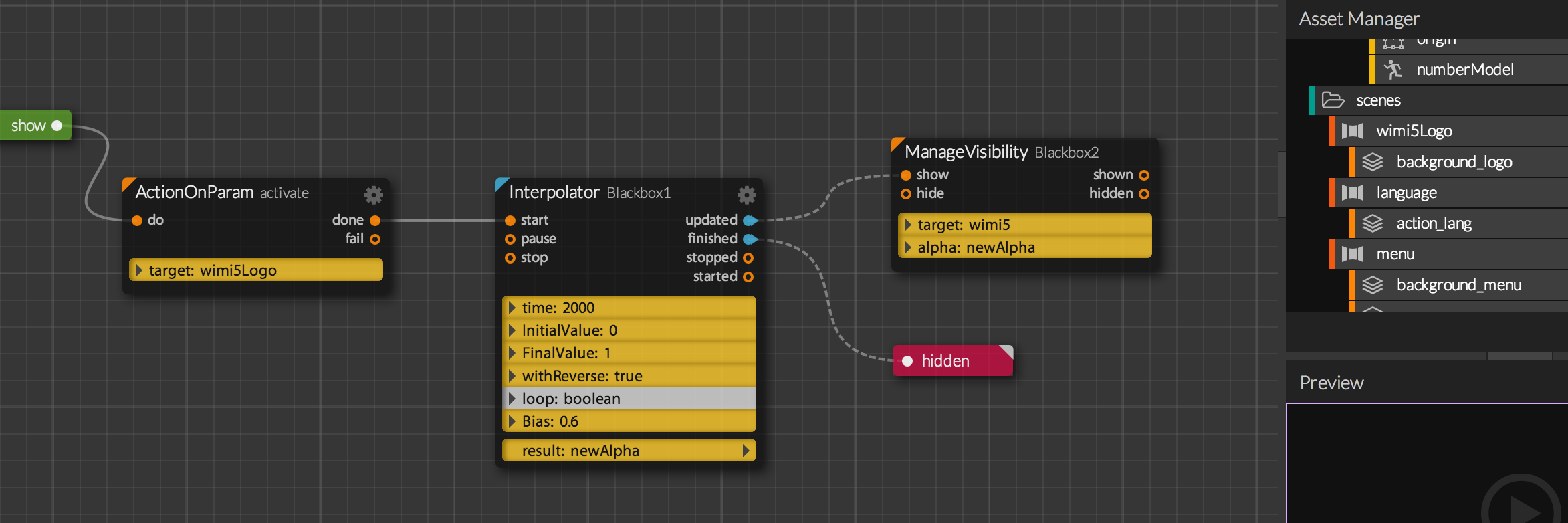Open the Interpolator node settings gear
The image size is (1568, 523).
tap(747, 195)
